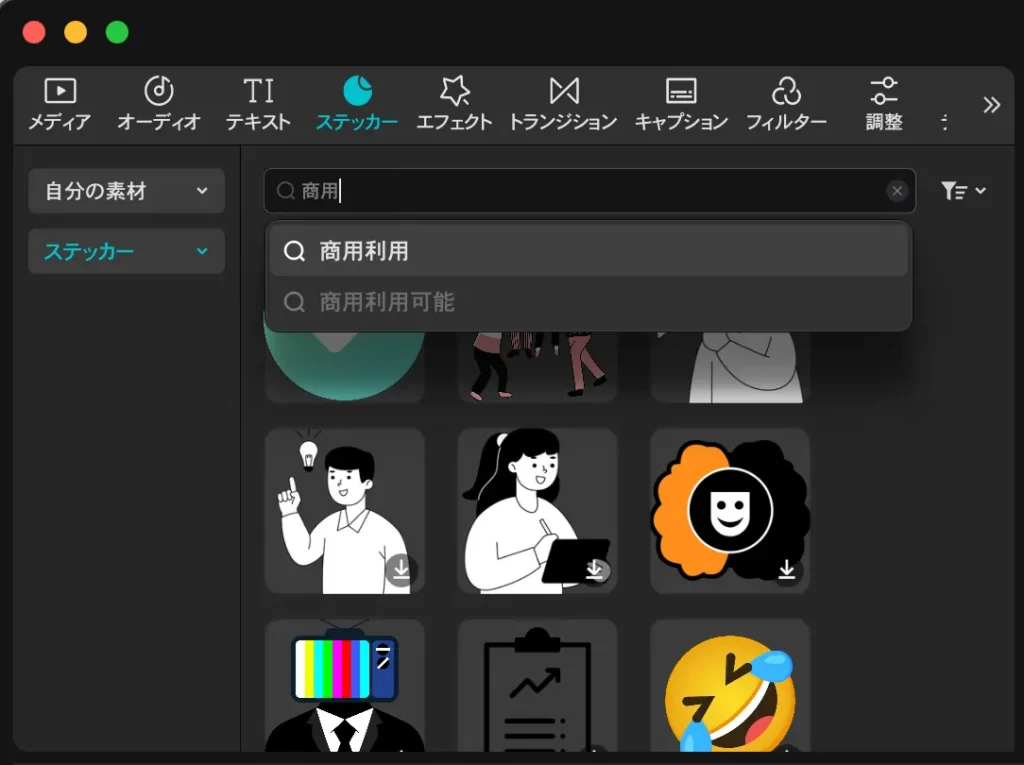Open the 調整 adjustment sliders icon
The image size is (1024, 765).
883,92
